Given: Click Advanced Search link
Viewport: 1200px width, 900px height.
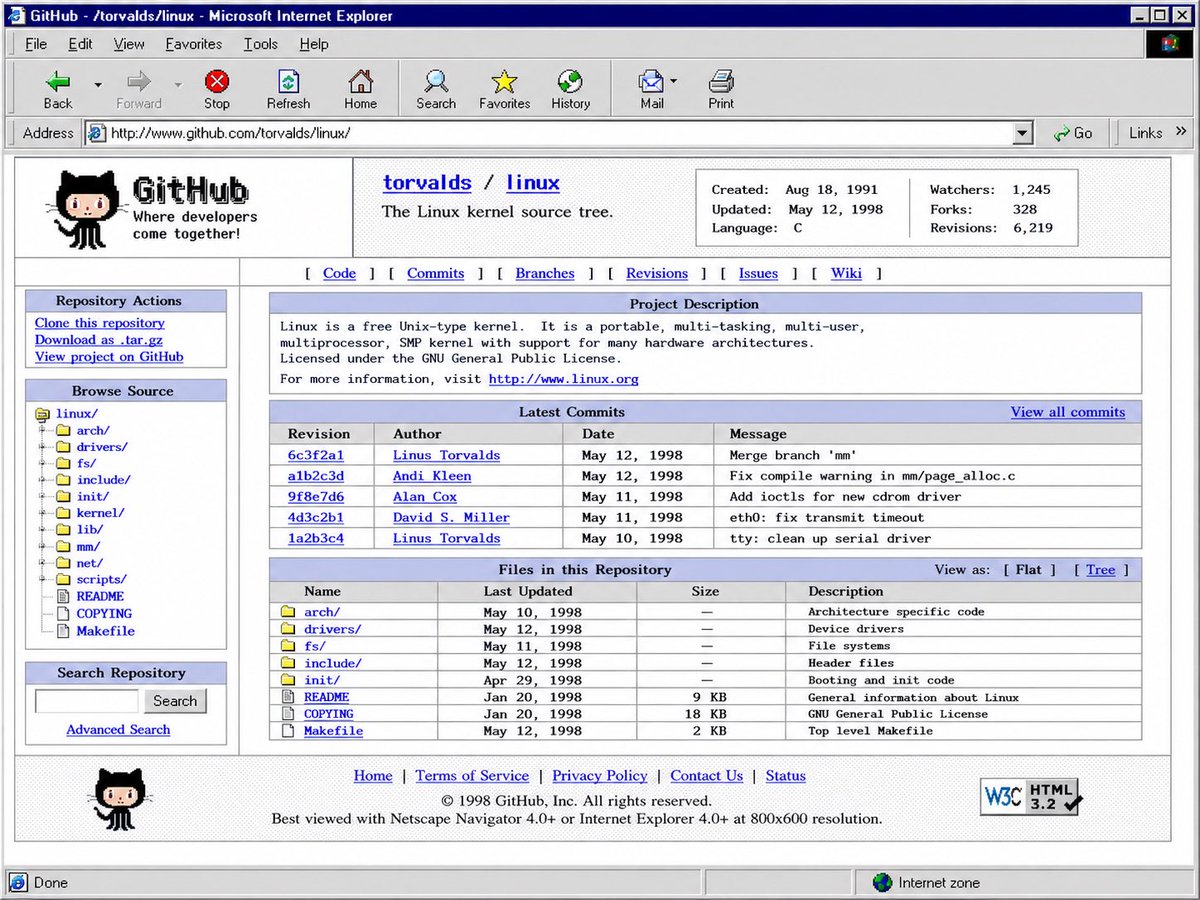Looking at the screenshot, I should [x=118, y=730].
